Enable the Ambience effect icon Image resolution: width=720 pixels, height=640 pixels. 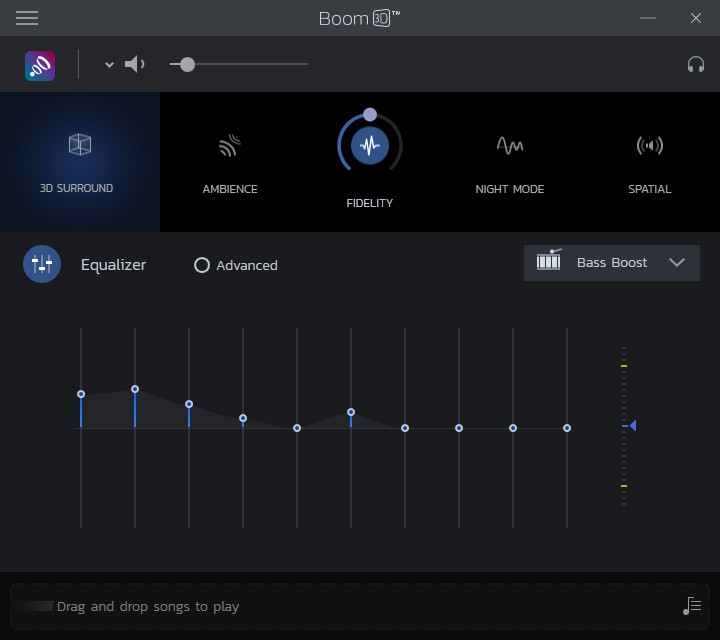(x=230, y=145)
